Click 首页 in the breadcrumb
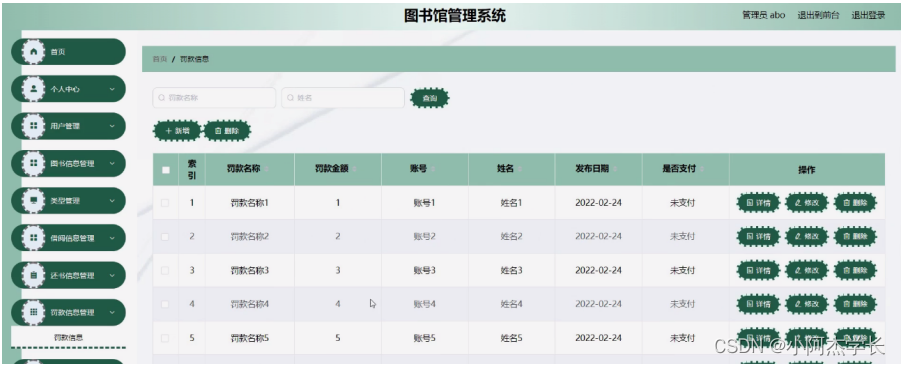 [x=160, y=59]
